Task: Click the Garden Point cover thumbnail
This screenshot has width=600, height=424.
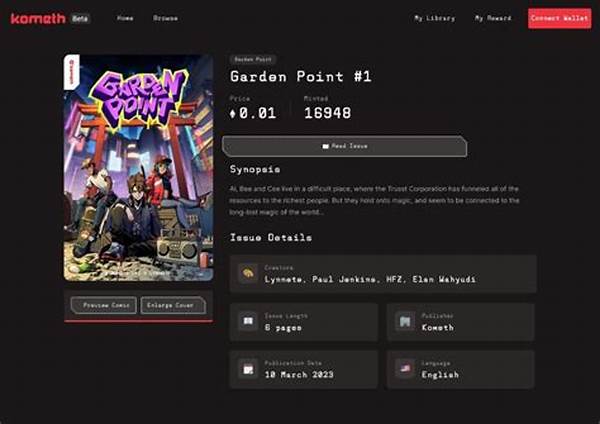Action: [x=138, y=168]
